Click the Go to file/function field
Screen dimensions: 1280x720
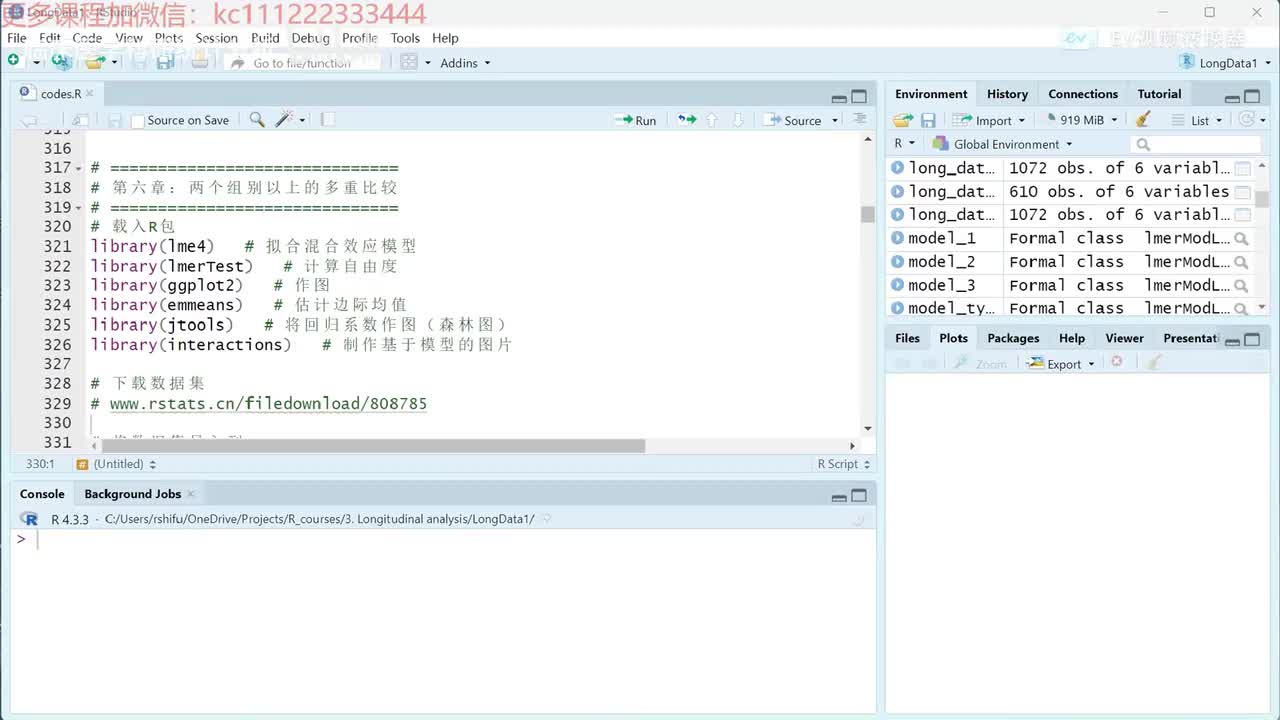(305, 62)
